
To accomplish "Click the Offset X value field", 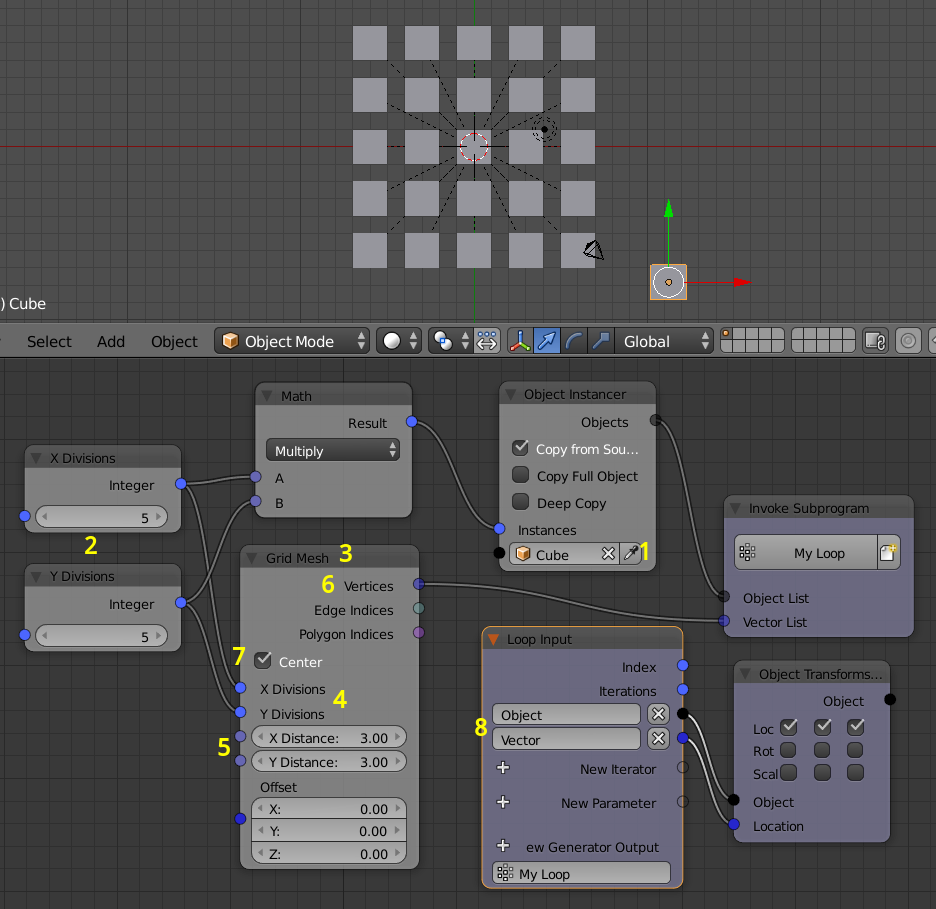I will (329, 809).
